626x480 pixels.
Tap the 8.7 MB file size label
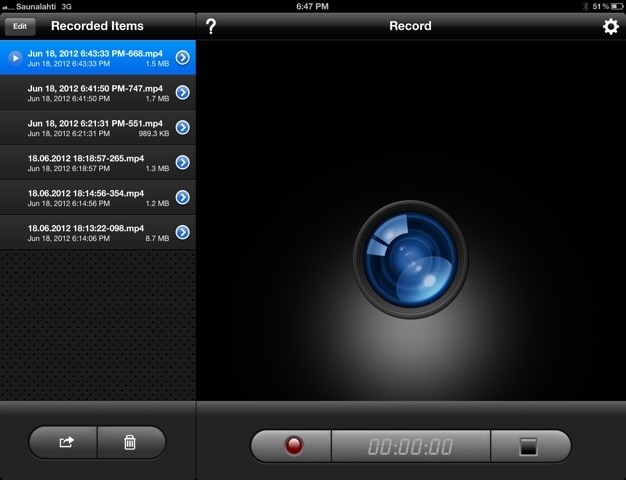point(157,238)
